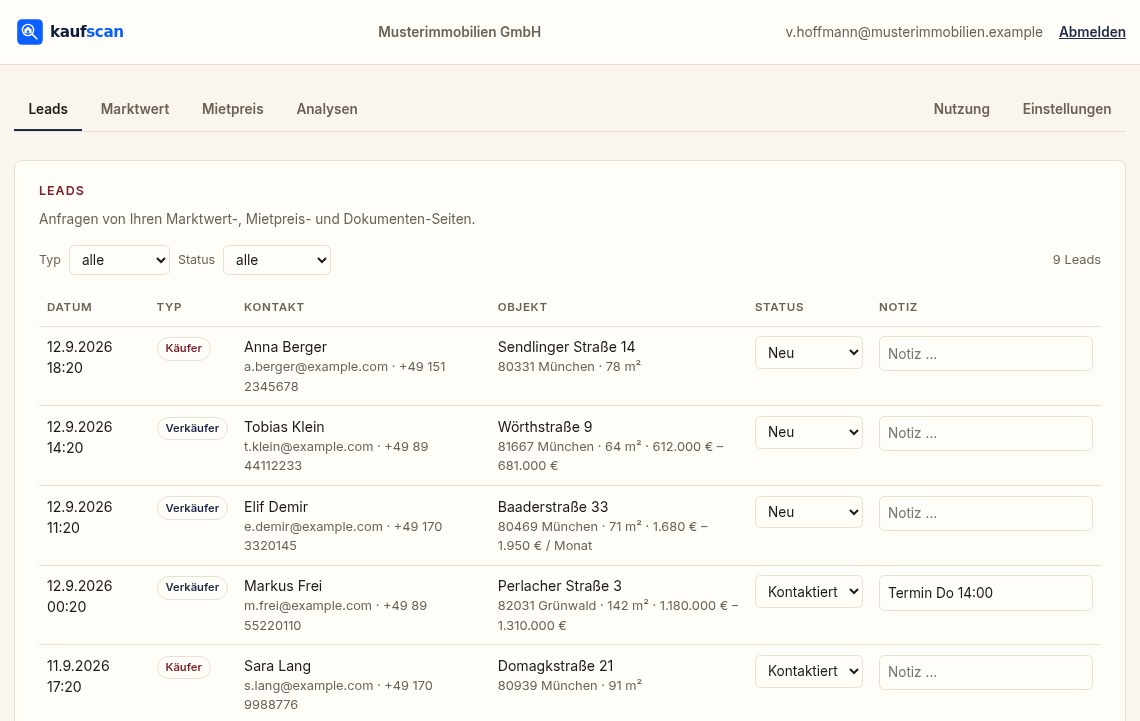Open the Leads tab
The height and width of the screenshot is (721, 1140).
click(x=48, y=109)
